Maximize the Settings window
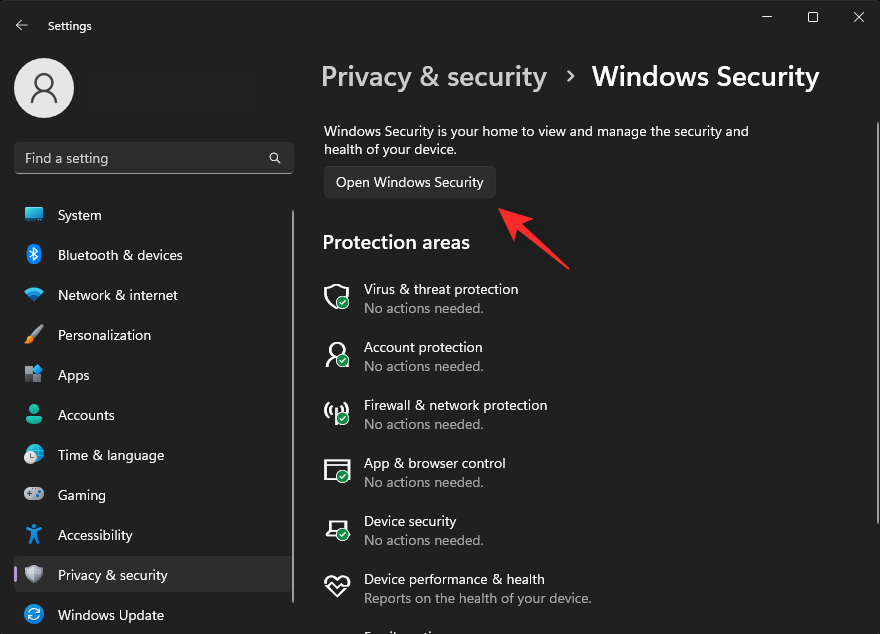The width and height of the screenshot is (880, 634). coord(813,17)
